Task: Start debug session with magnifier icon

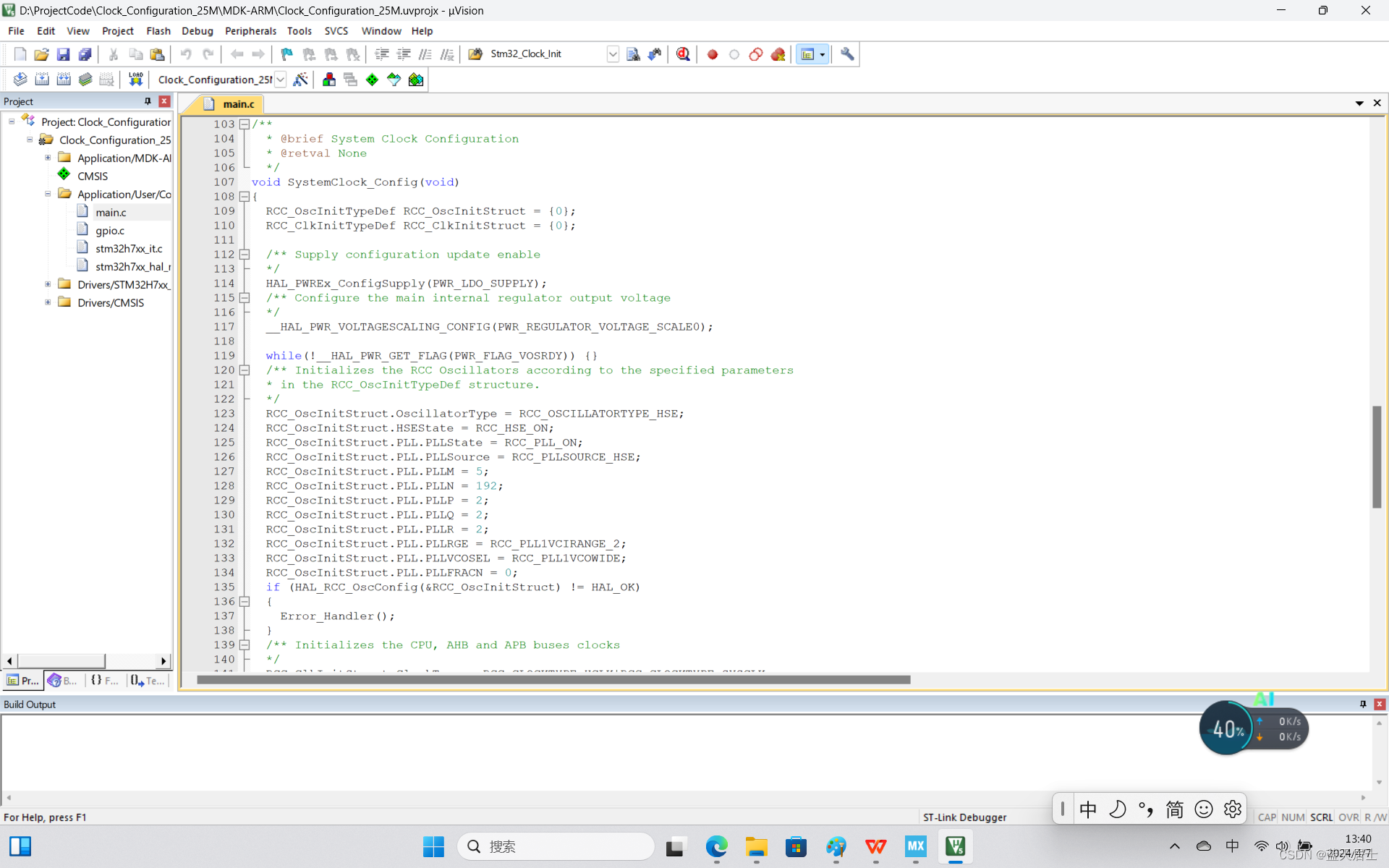Action: [x=683, y=54]
